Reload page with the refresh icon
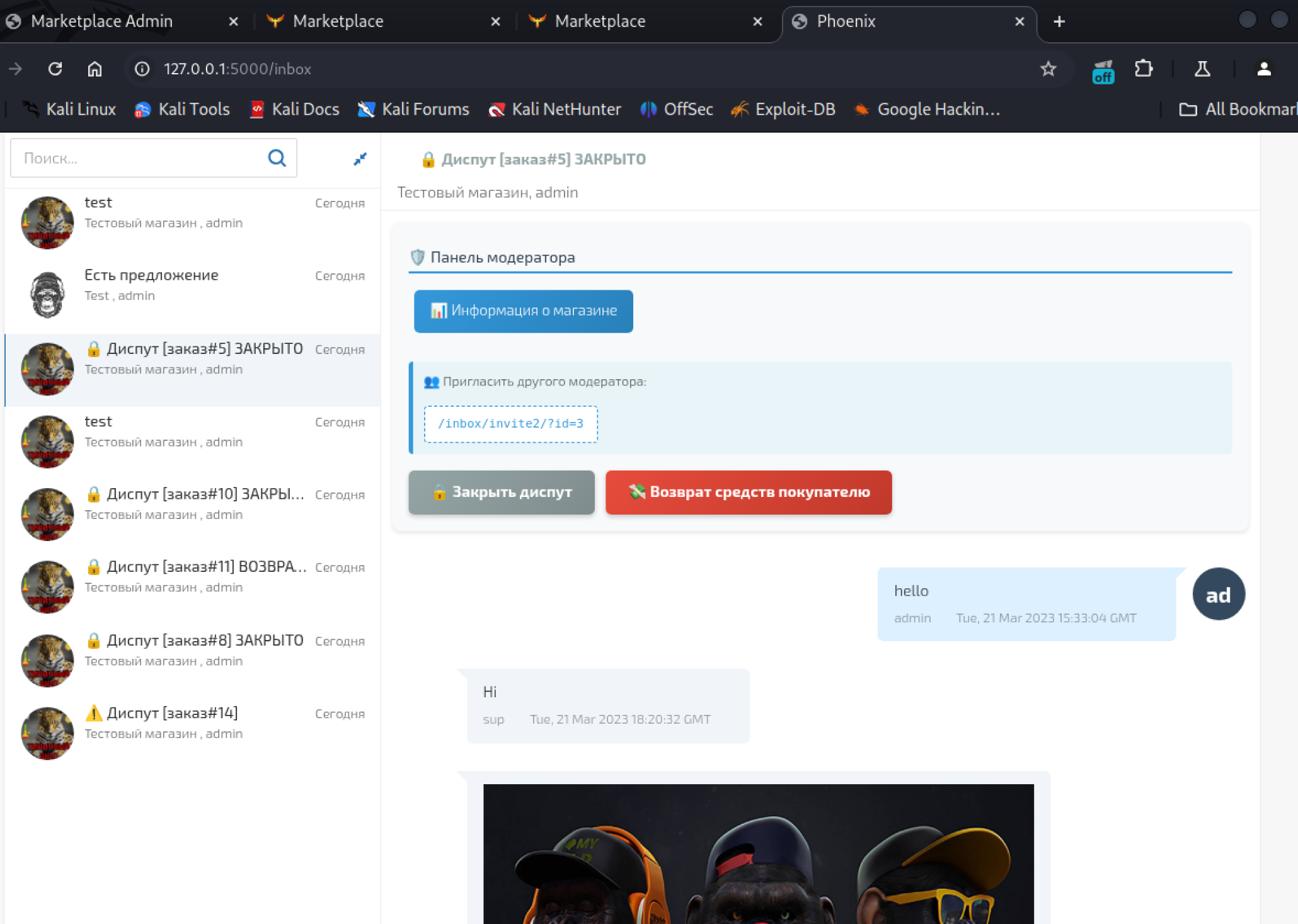Screen dimensions: 1298x924 (55, 69)
